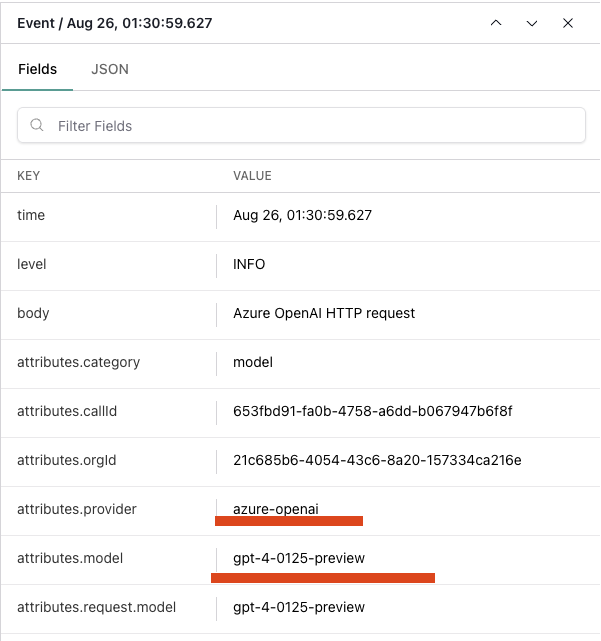Select the 'level' key cell
This screenshot has height=641, width=601.
pyautogui.click(x=31, y=264)
